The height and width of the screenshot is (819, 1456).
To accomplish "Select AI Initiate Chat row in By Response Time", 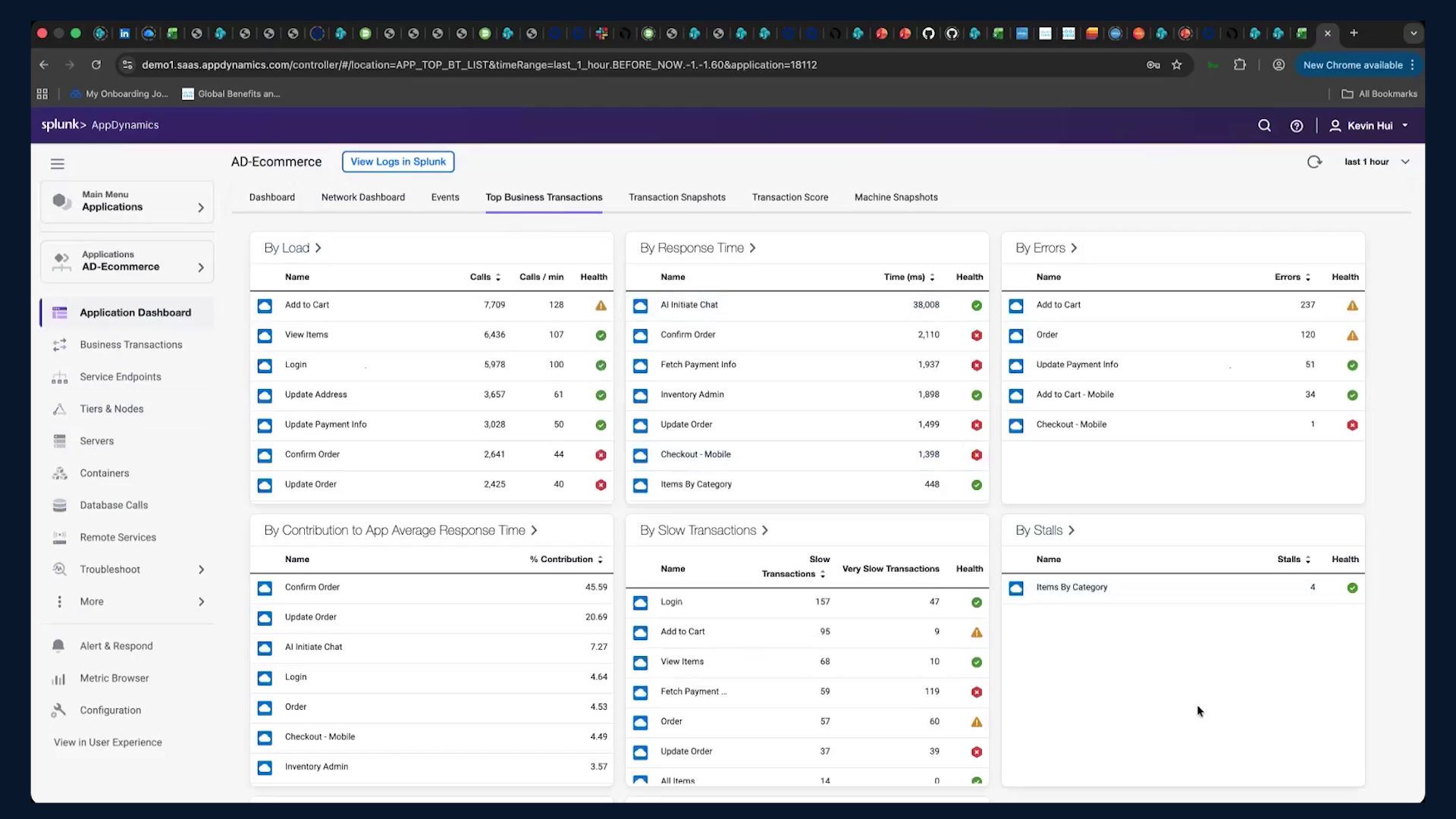I will (807, 306).
